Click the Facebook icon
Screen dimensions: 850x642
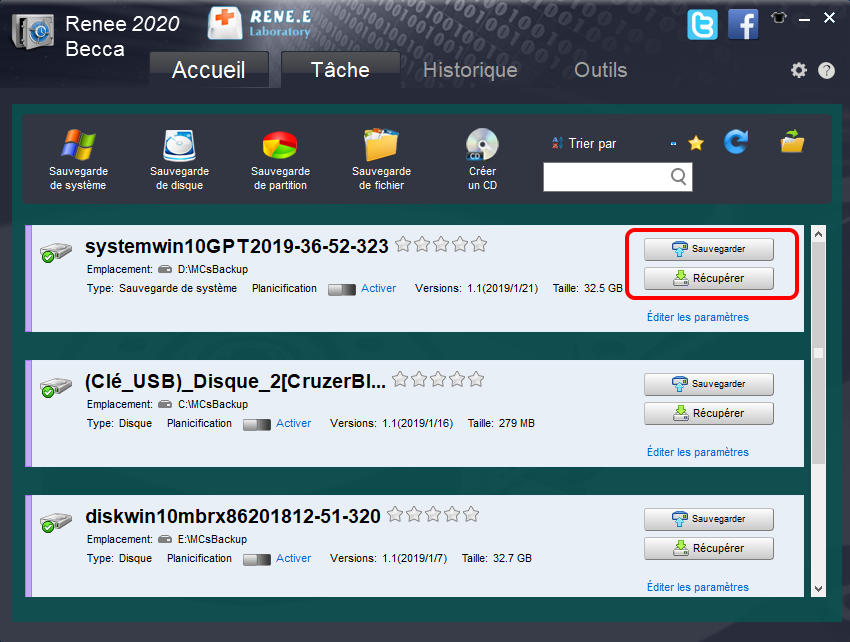point(743,25)
